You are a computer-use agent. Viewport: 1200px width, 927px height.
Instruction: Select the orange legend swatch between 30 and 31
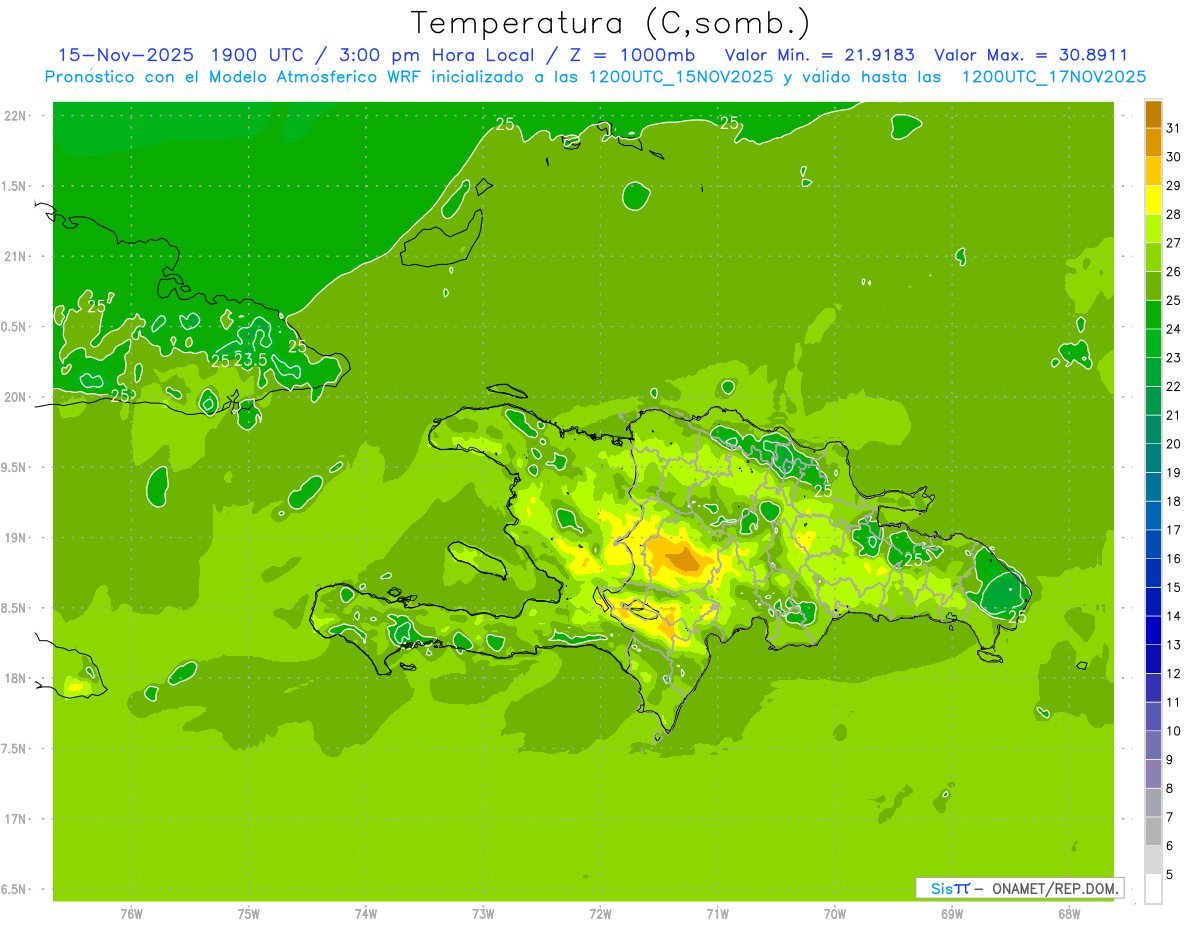tap(1153, 142)
